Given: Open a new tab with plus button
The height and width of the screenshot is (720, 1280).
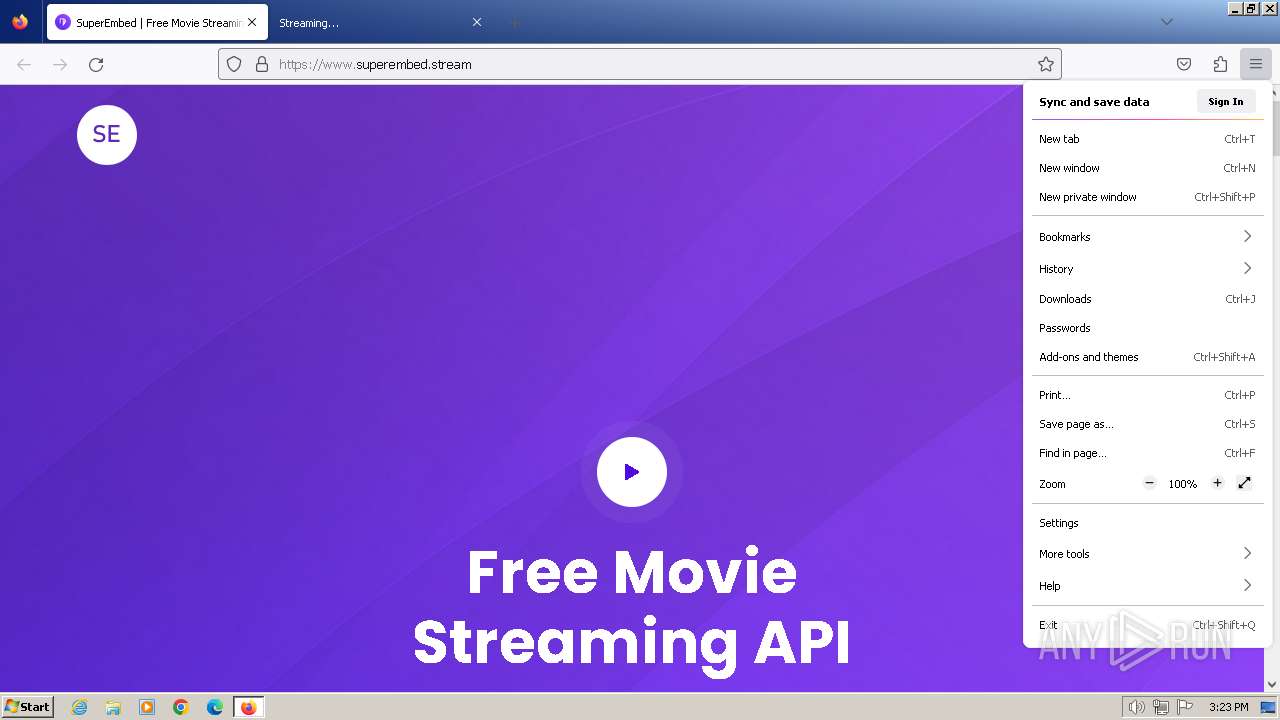Looking at the screenshot, I should click(x=514, y=22).
